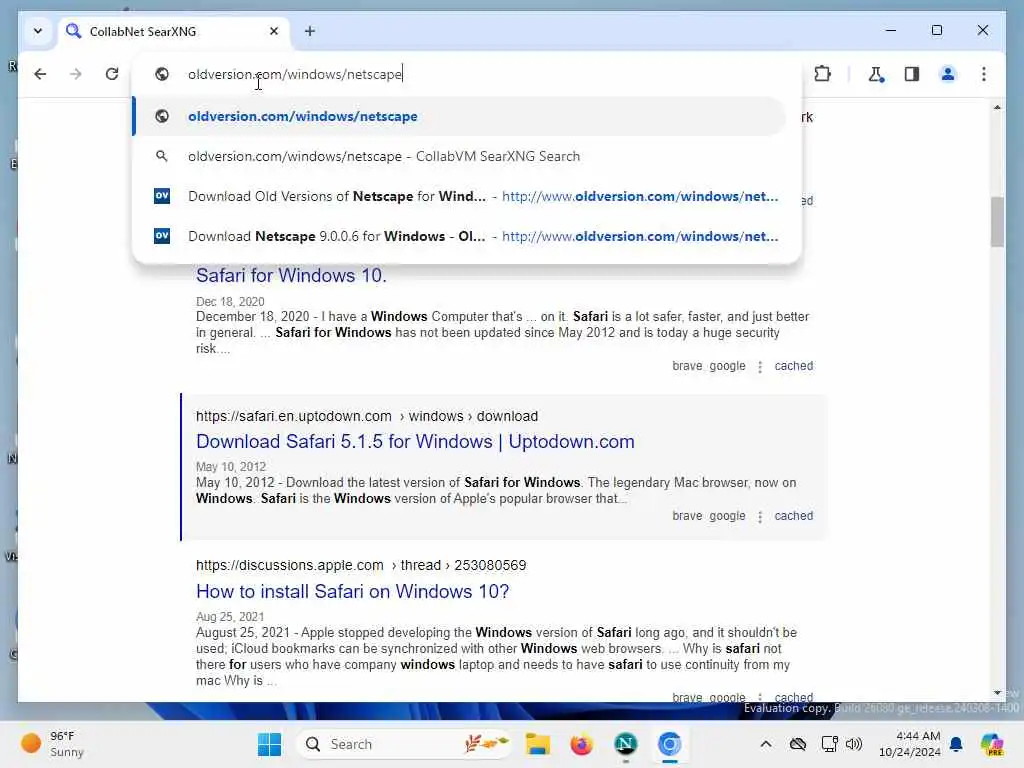Open Chrome three-dot menu
Viewport: 1024px width, 768px height.
pyautogui.click(x=984, y=74)
